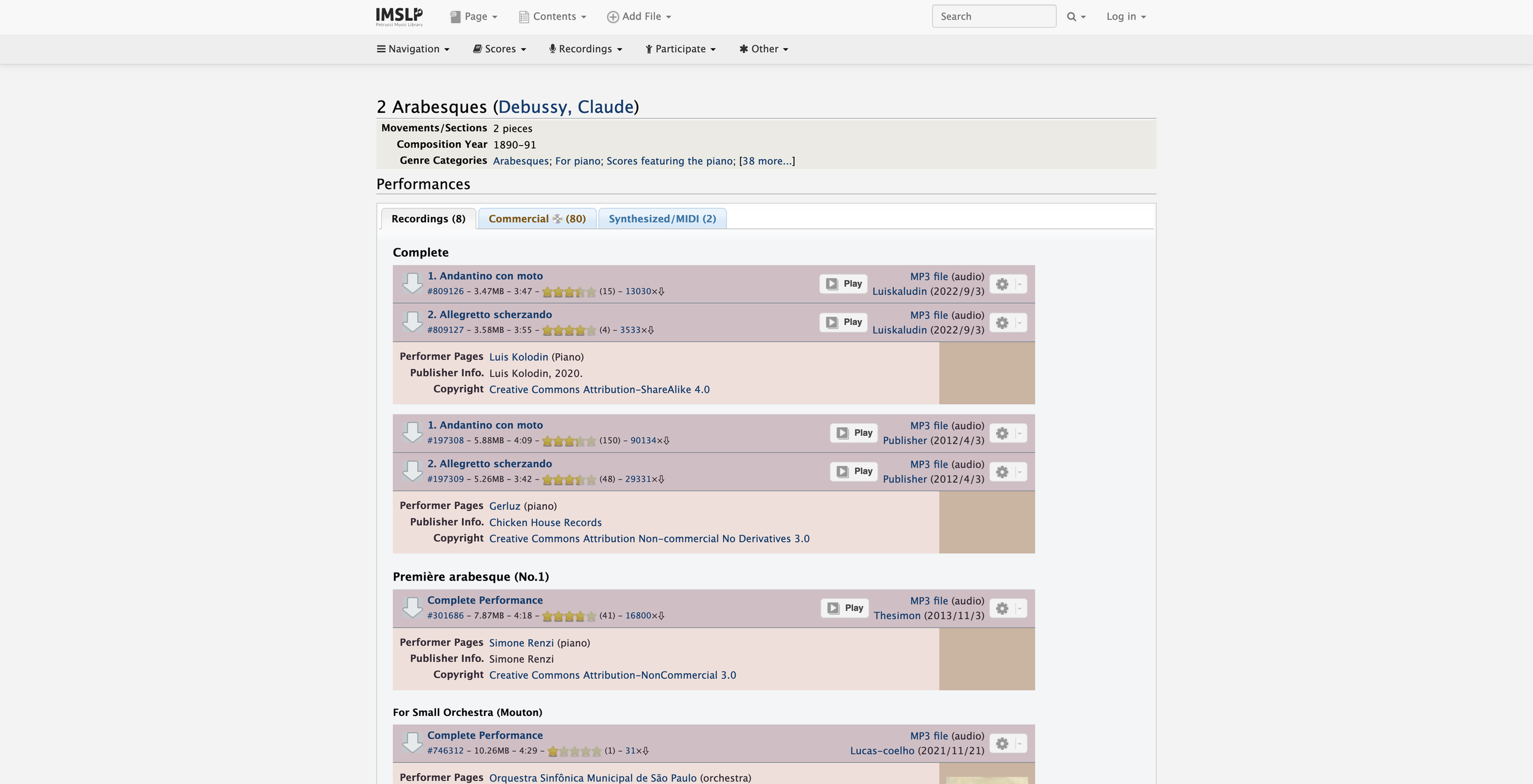Open Creative Commons Non-commercial No Derivatives 3.0

click(x=649, y=539)
